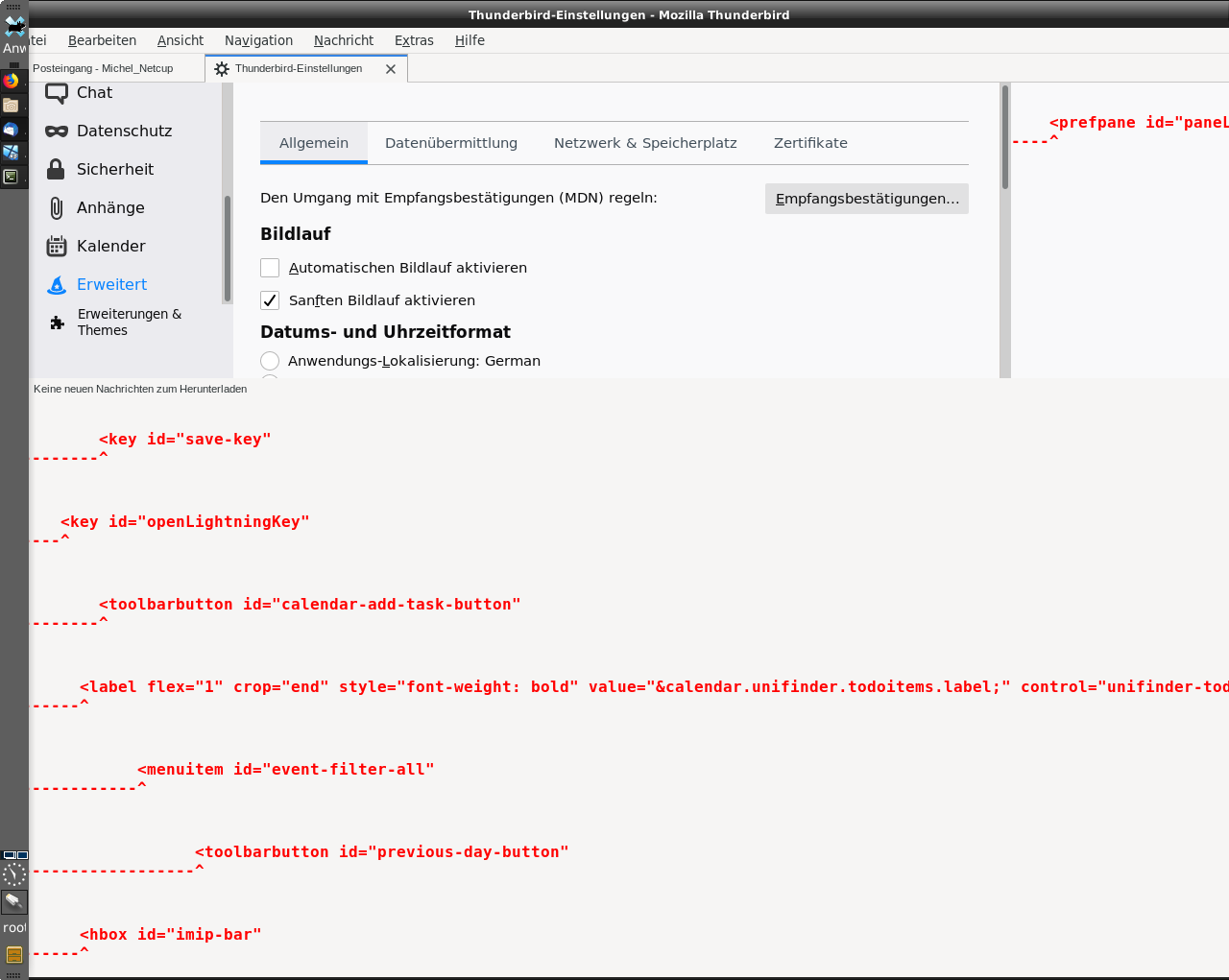The height and width of the screenshot is (980, 1229).
Task: Open Sicherheit padlock settings
Action: point(57,170)
